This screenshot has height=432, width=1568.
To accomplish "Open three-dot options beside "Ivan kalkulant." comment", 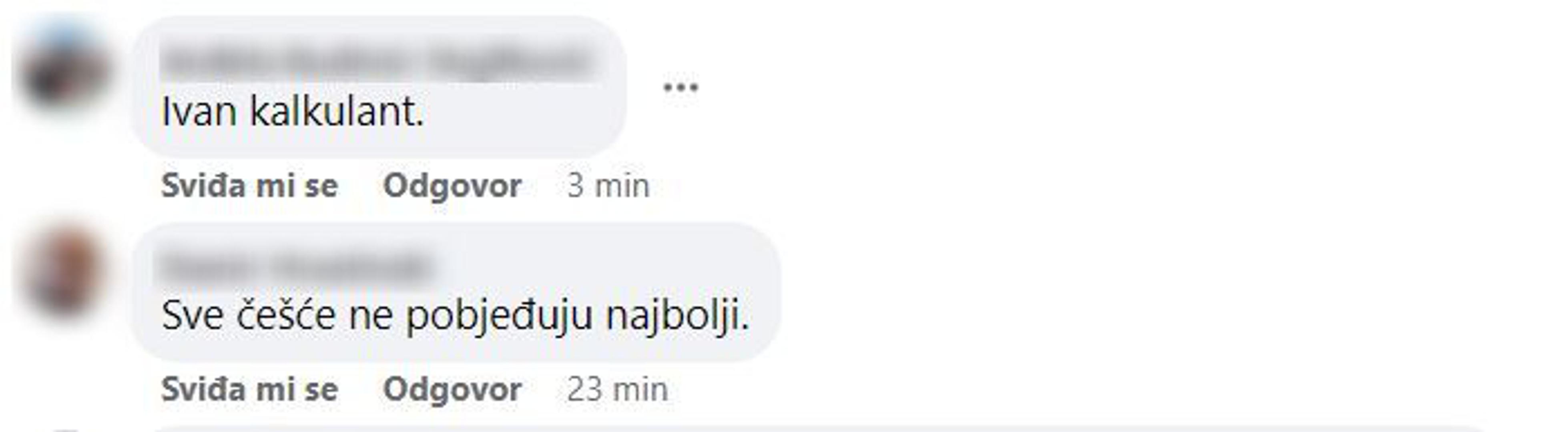I will pos(680,88).
